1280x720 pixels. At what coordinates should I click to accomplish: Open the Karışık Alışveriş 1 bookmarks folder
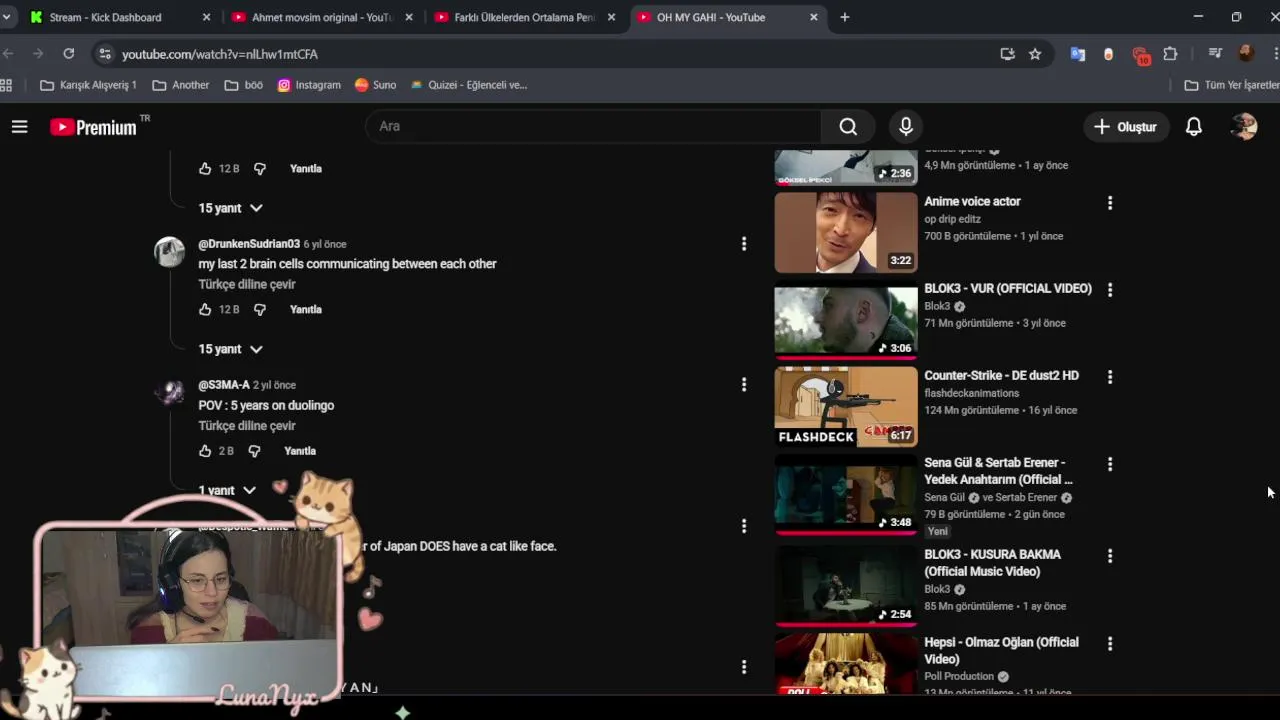(88, 85)
